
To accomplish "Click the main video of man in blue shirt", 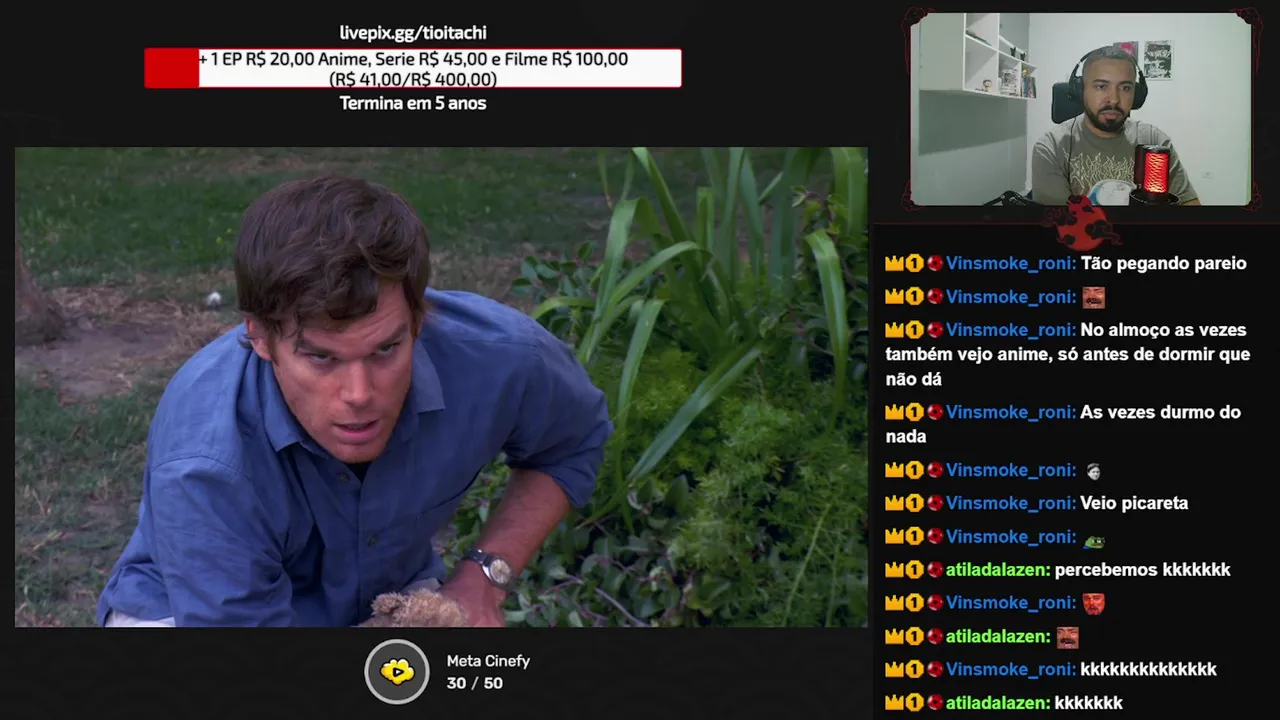I will pyautogui.click(x=441, y=387).
